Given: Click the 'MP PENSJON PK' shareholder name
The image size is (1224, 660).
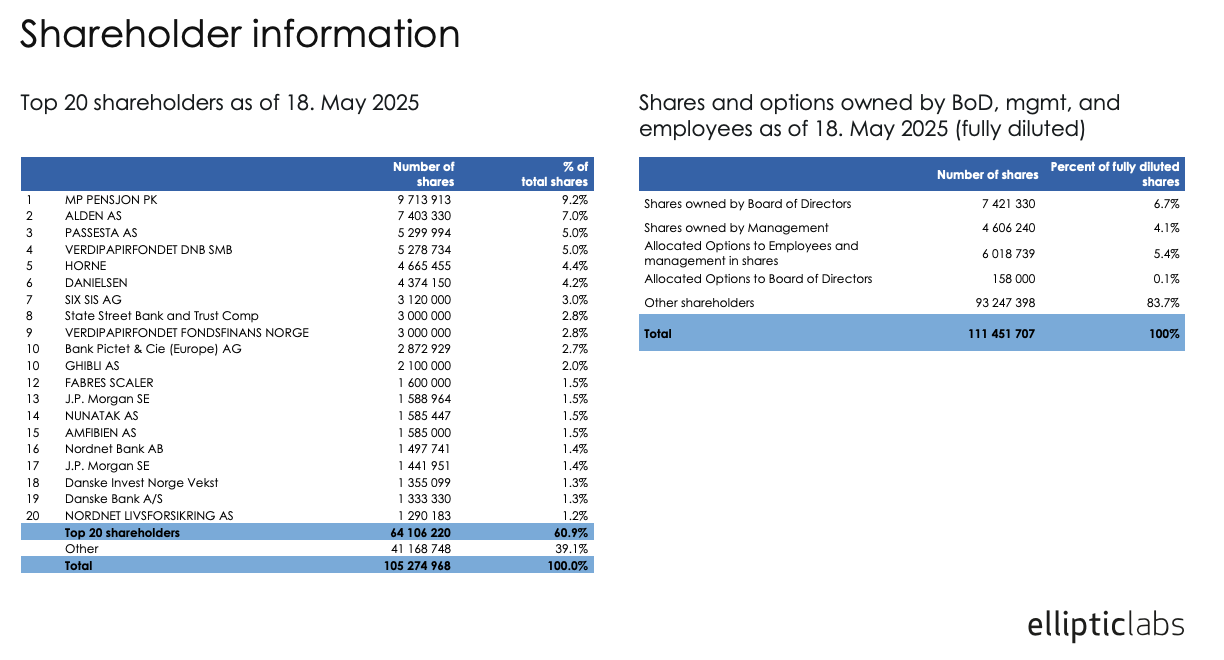Looking at the screenshot, I should (x=111, y=200).
